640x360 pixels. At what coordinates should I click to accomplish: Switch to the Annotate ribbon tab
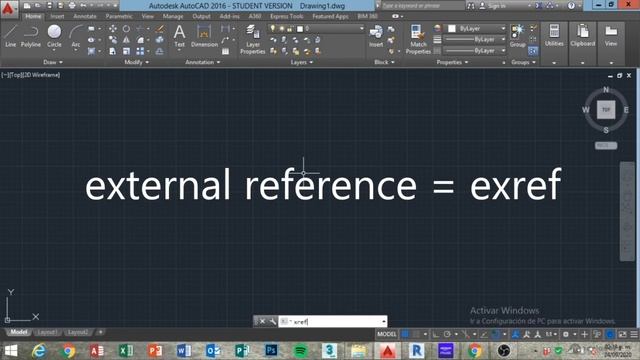click(84, 16)
